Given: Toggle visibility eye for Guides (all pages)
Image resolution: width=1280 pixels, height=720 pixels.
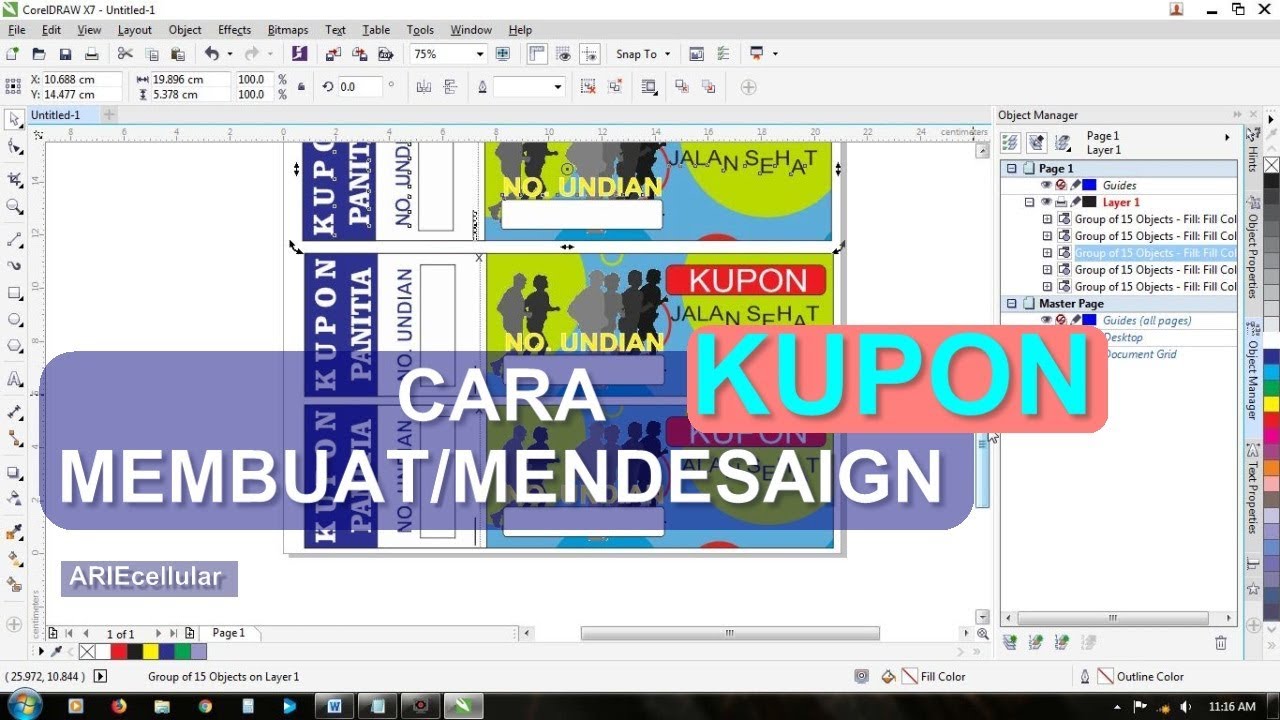Looking at the screenshot, I should pos(1046,320).
